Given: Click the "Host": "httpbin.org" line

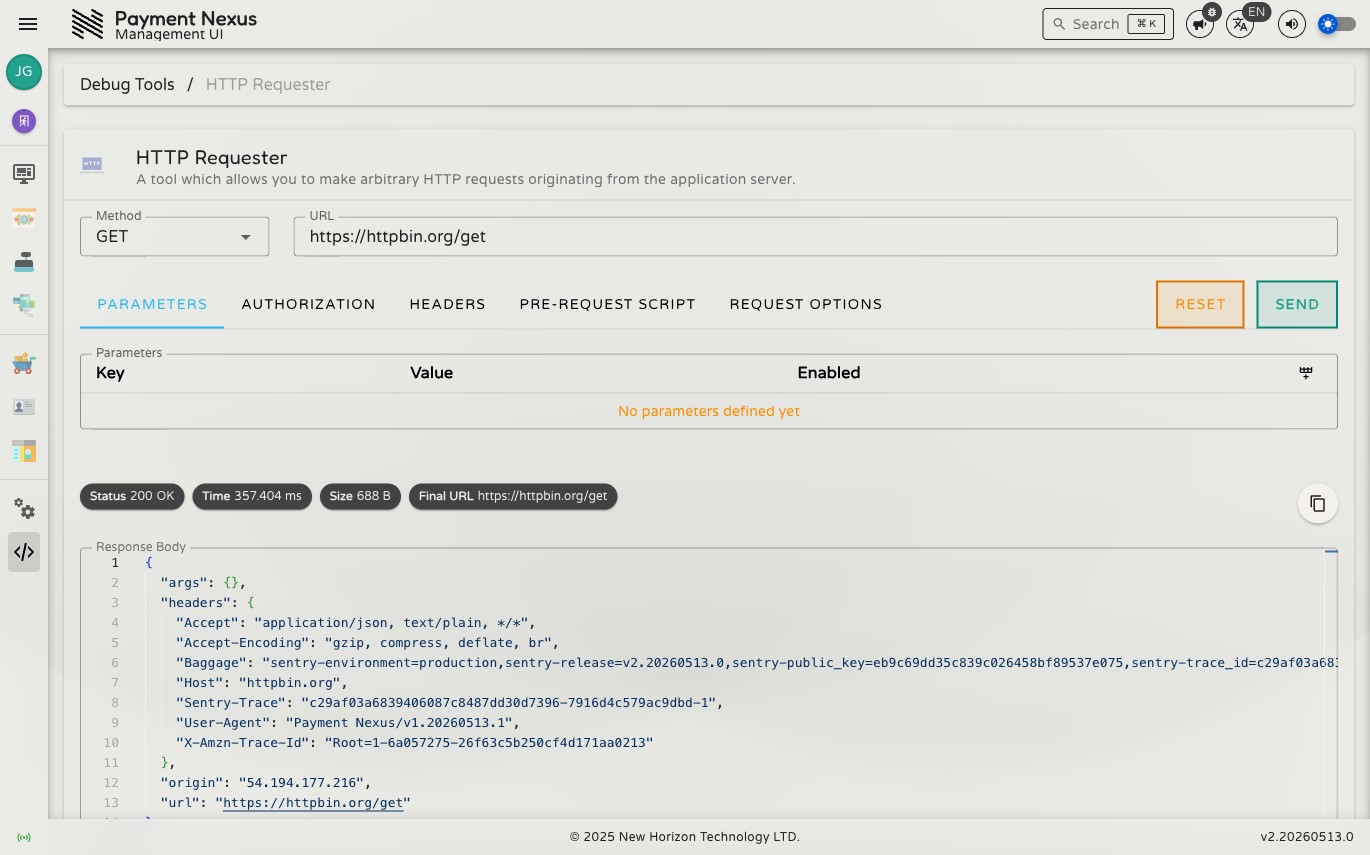Looking at the screenshot, I should (x=261, y=683).
